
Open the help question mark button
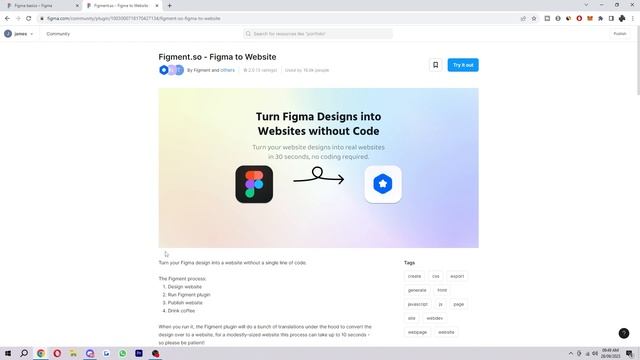click(624, 333)
